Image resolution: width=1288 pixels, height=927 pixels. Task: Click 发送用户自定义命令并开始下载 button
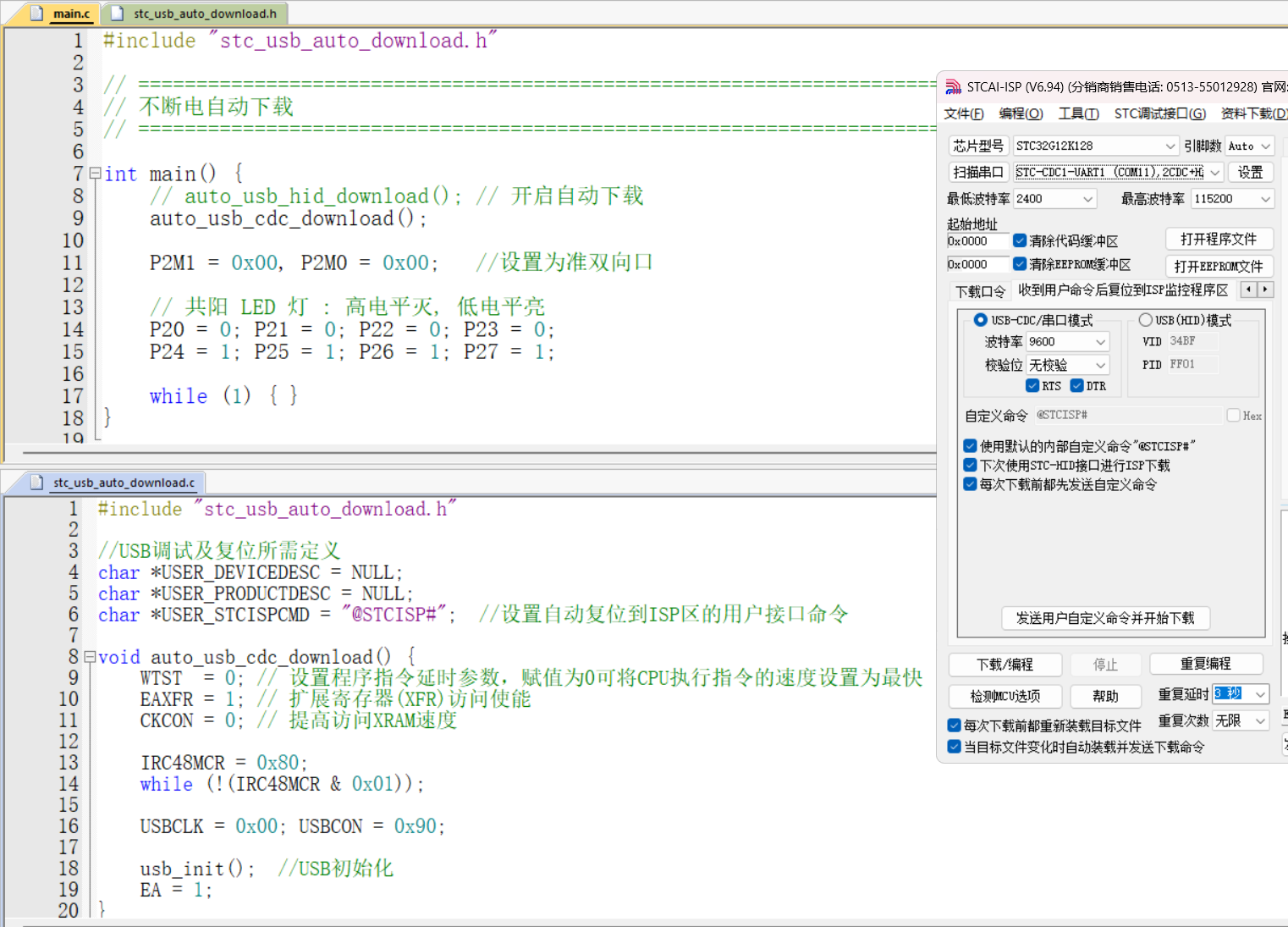[1105, 618]
